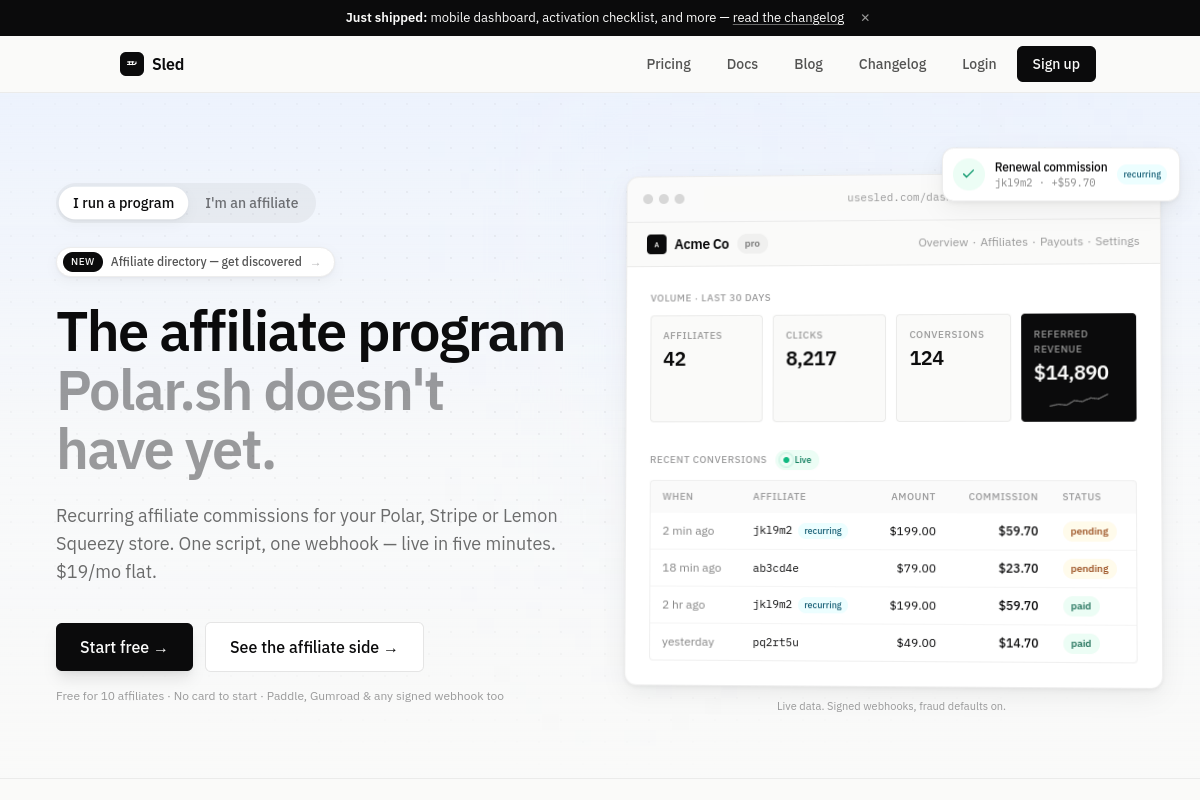The height and width of the screenshot is (800, 1200).
Task: Go to Docs in the navigation
Action: [742, 64]
